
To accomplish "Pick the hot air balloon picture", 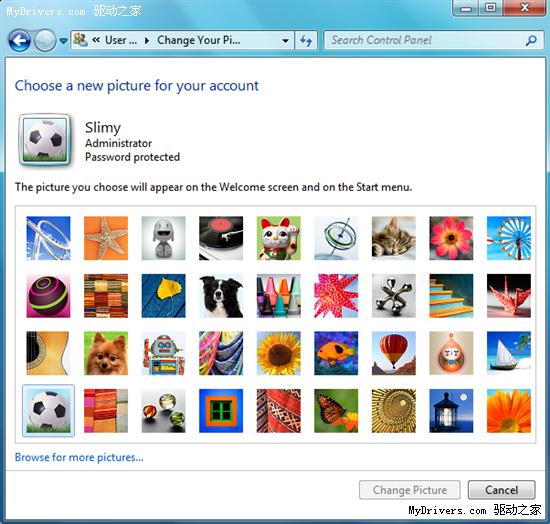I will pyautogui.click(x=394, y=353).
